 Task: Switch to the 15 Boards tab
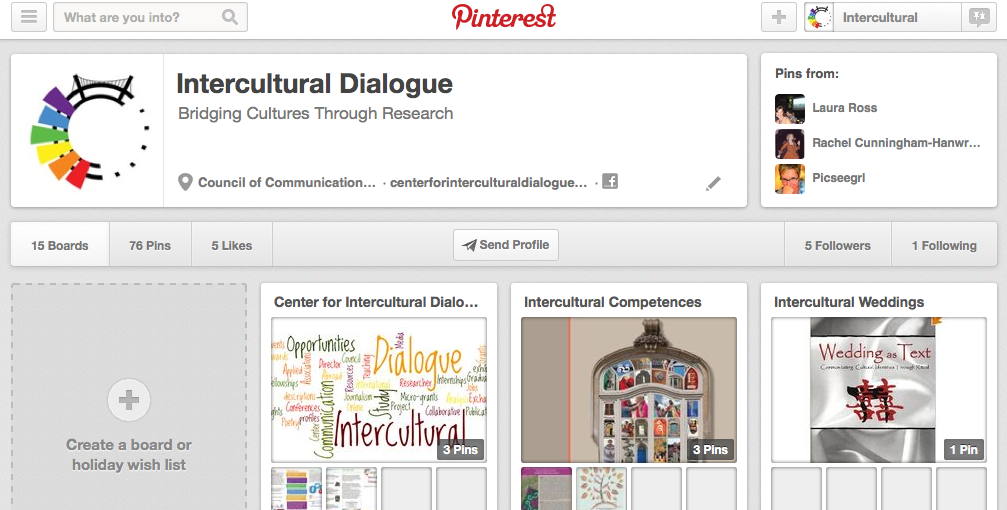(x=60, y=245)
